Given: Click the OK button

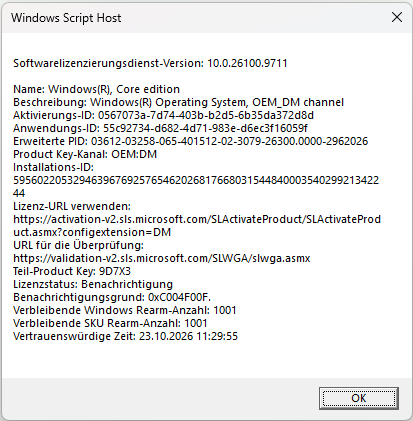Looking at the screenshot, I should click(359, 398).
